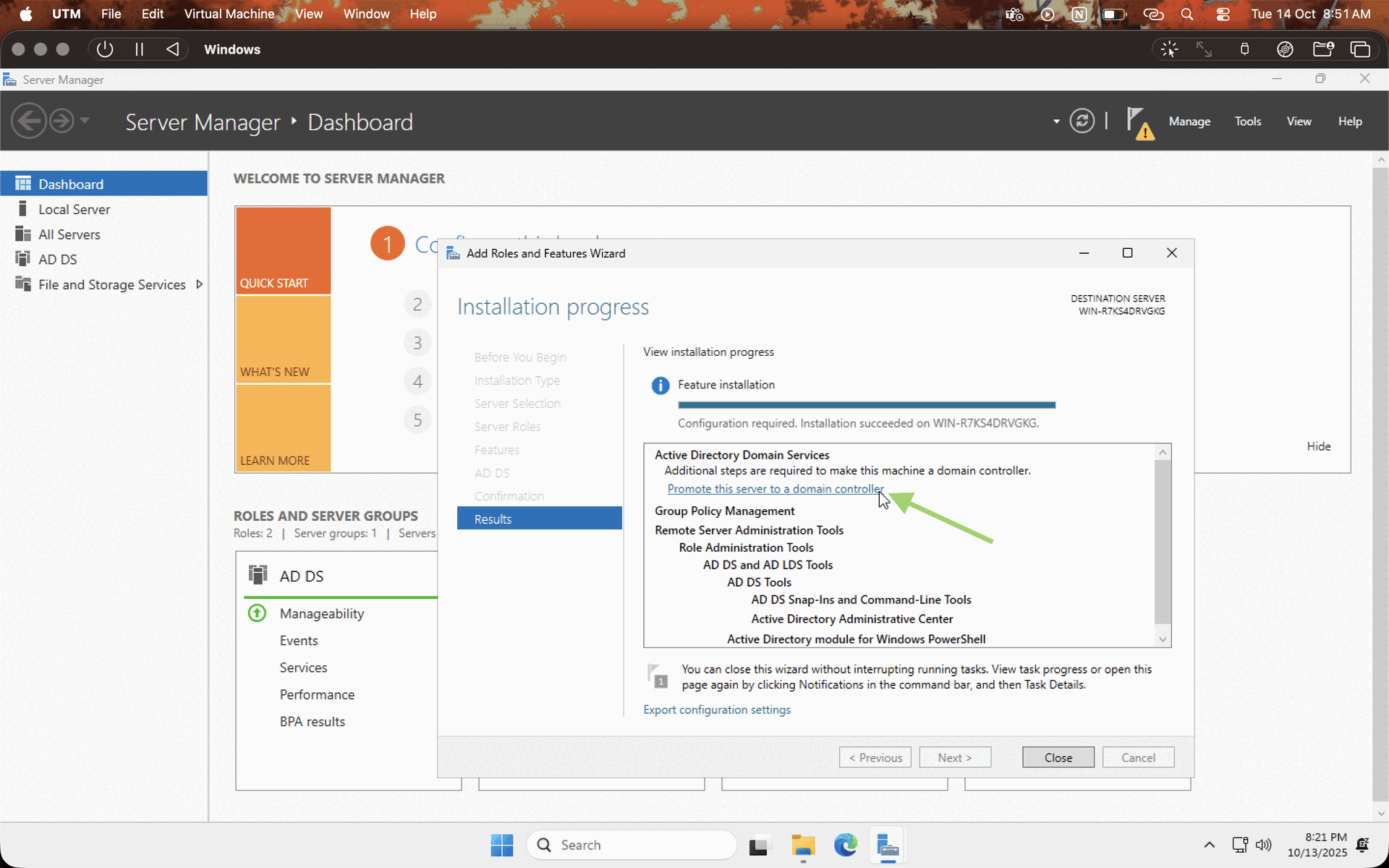Image resolution: width=1389 pixels, height=868 pixels.
Task: Click the Server Manager refresh icon
Action: point(1082,121)
